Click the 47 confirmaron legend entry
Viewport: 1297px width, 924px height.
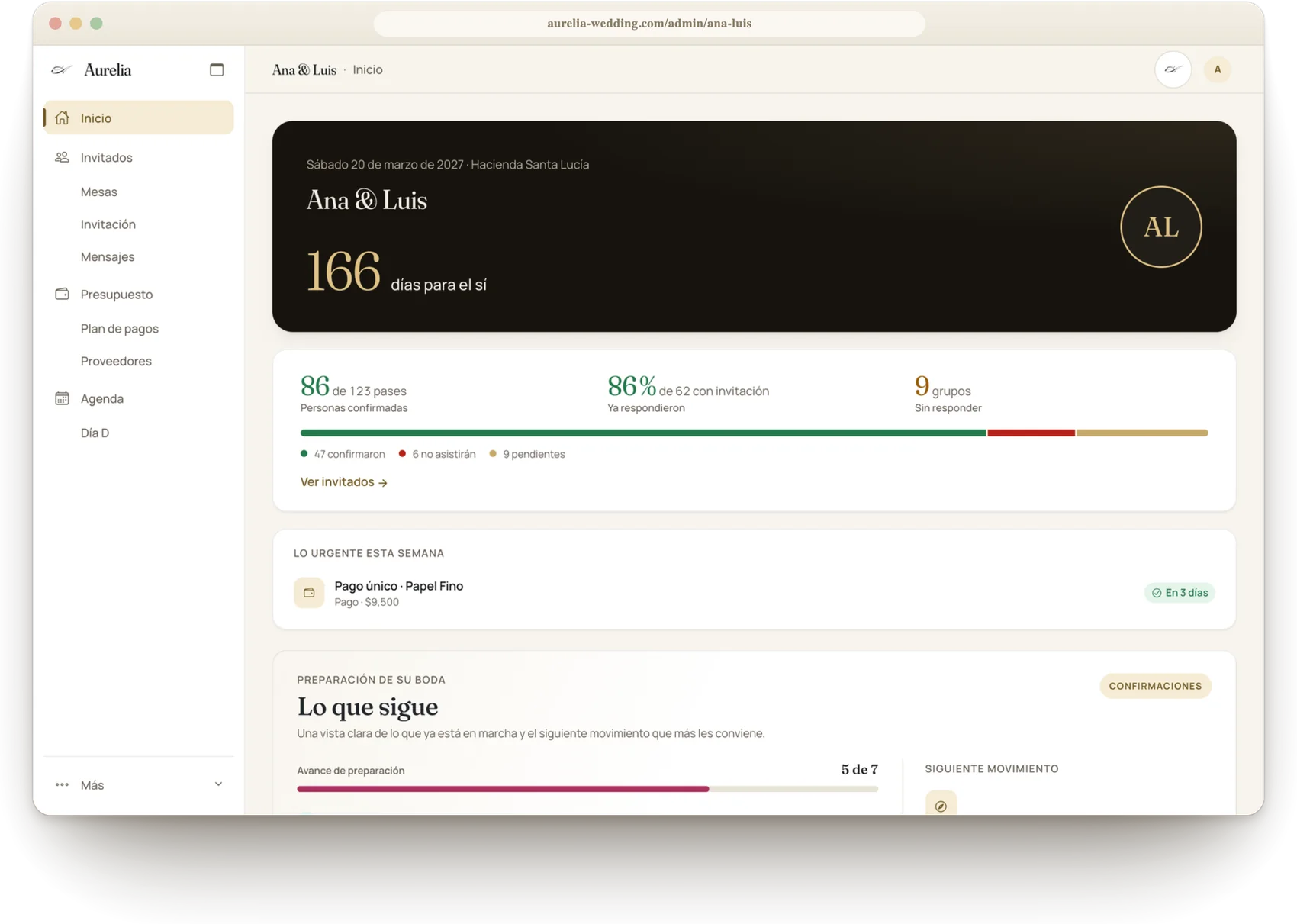pyautogui.click(x=343, y=454)
